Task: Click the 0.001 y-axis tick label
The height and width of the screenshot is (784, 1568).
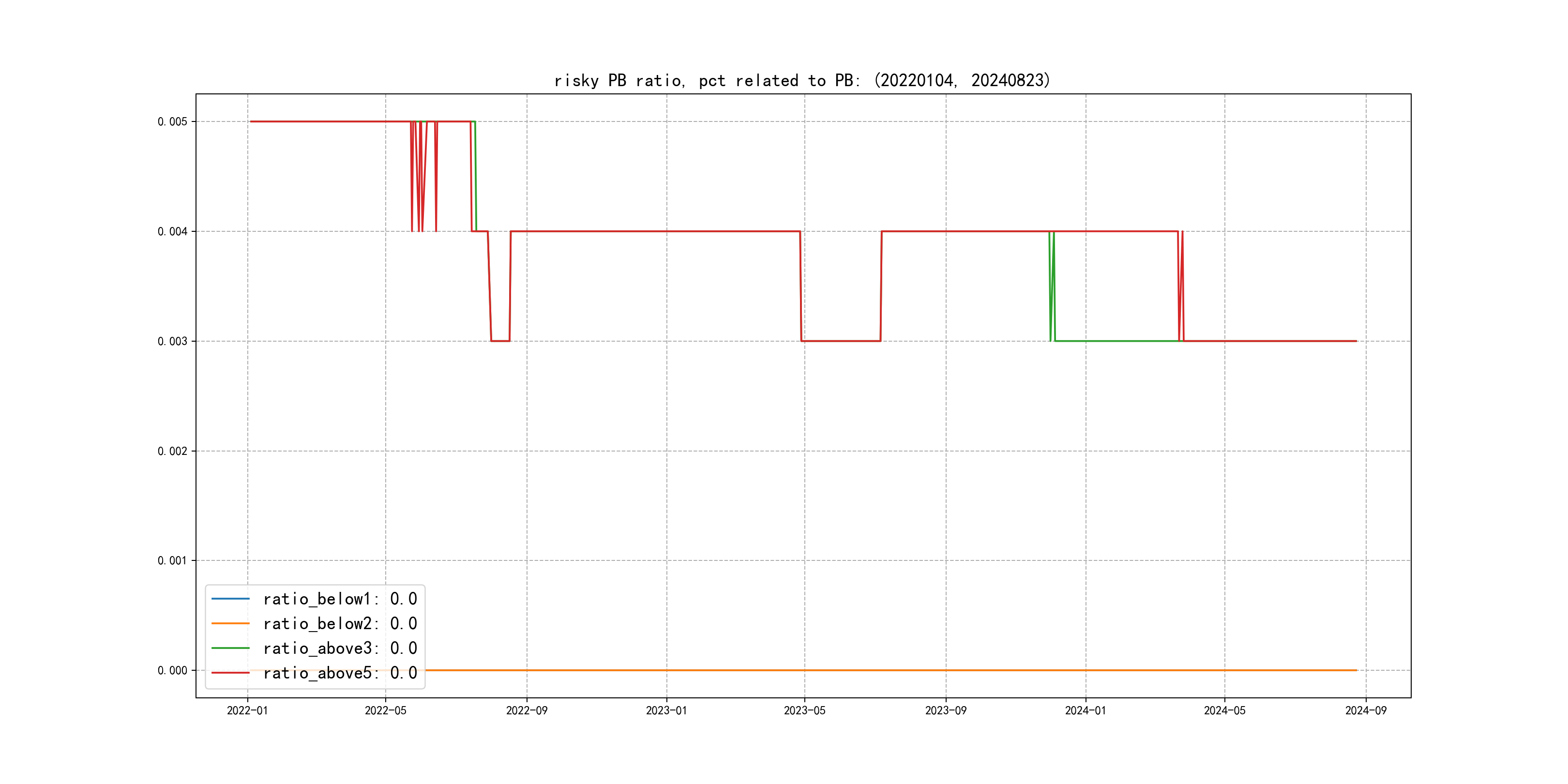Action: coord(172,560)
